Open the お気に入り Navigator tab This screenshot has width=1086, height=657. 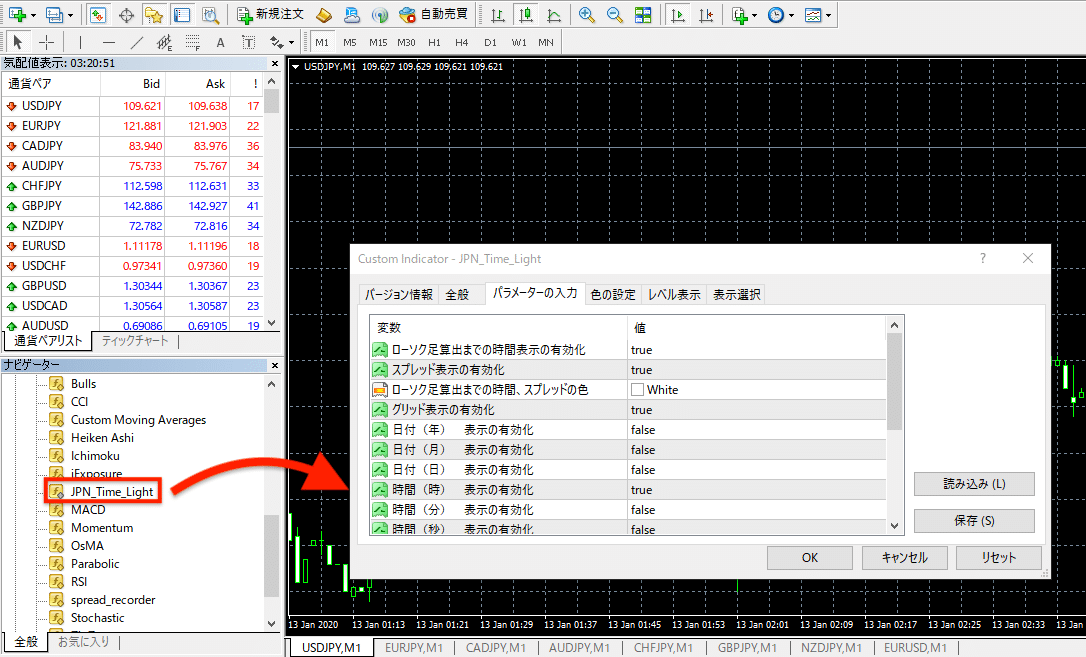(x=83, y=642)
